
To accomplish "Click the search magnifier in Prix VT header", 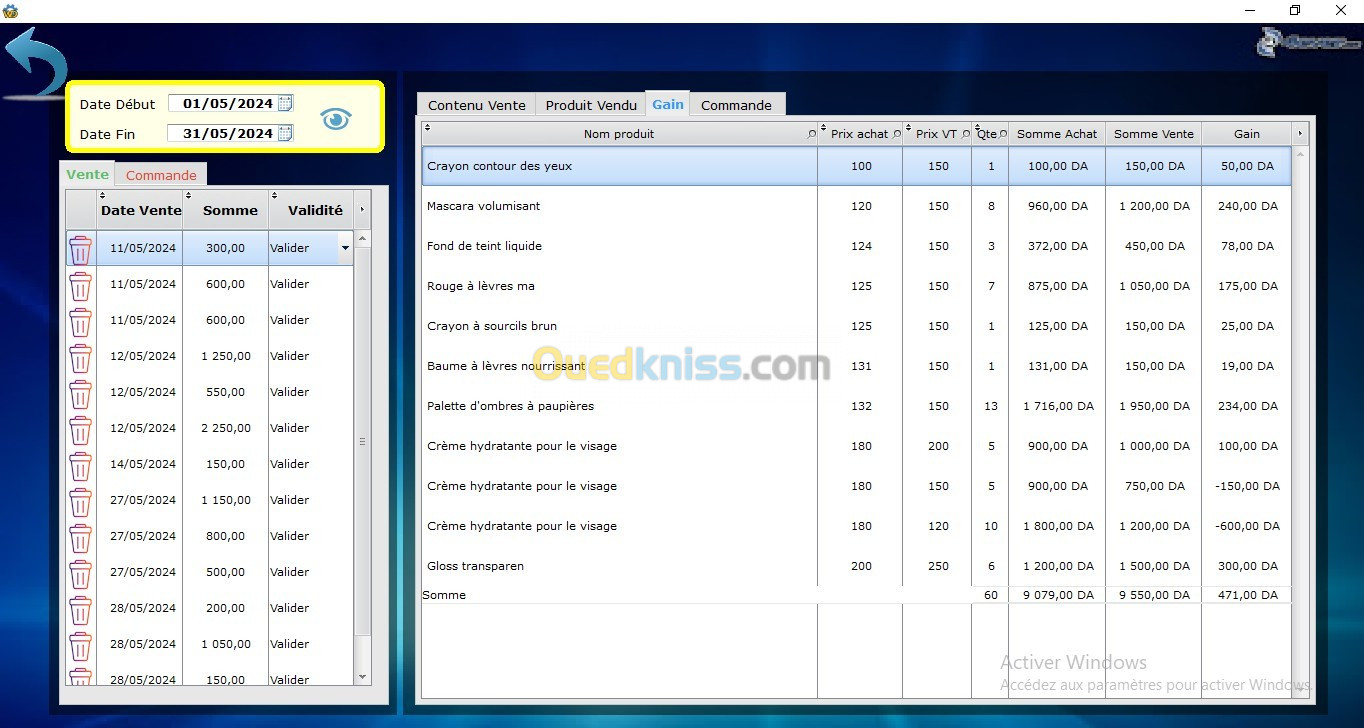I will tap(966, 134).
